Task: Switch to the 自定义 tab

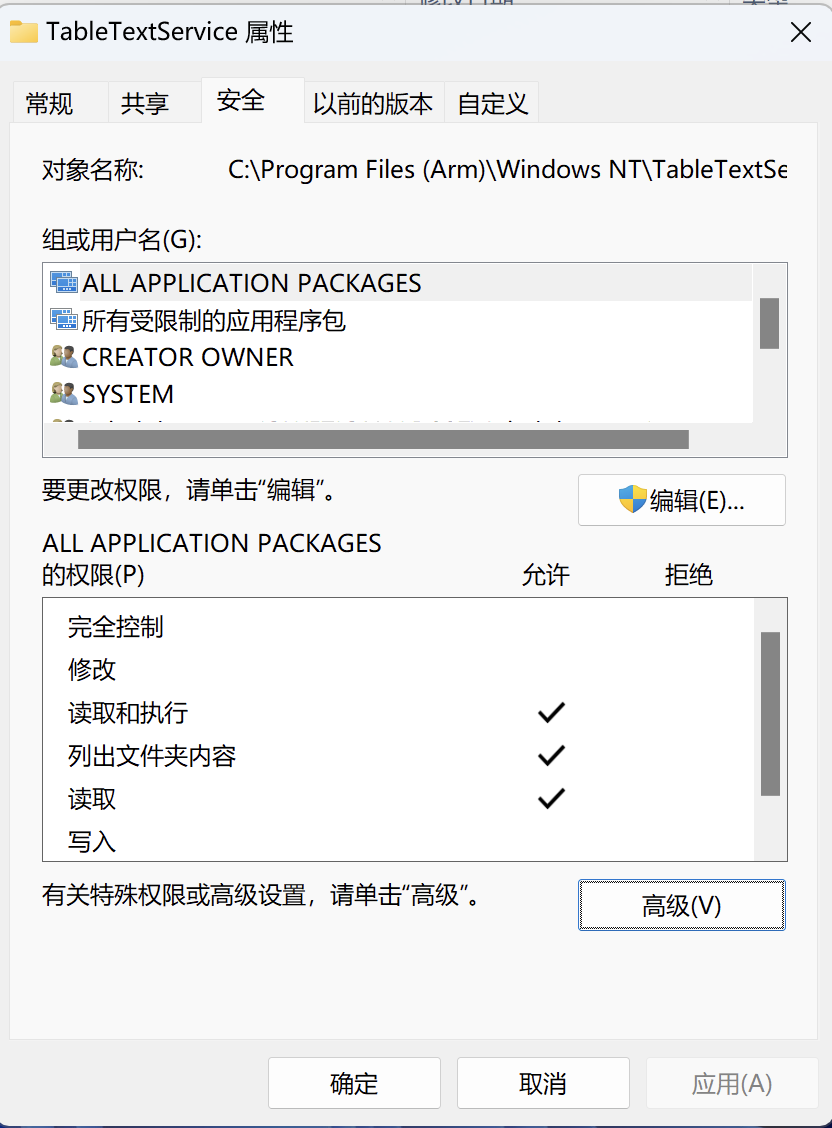Action: tap(492, 104)
